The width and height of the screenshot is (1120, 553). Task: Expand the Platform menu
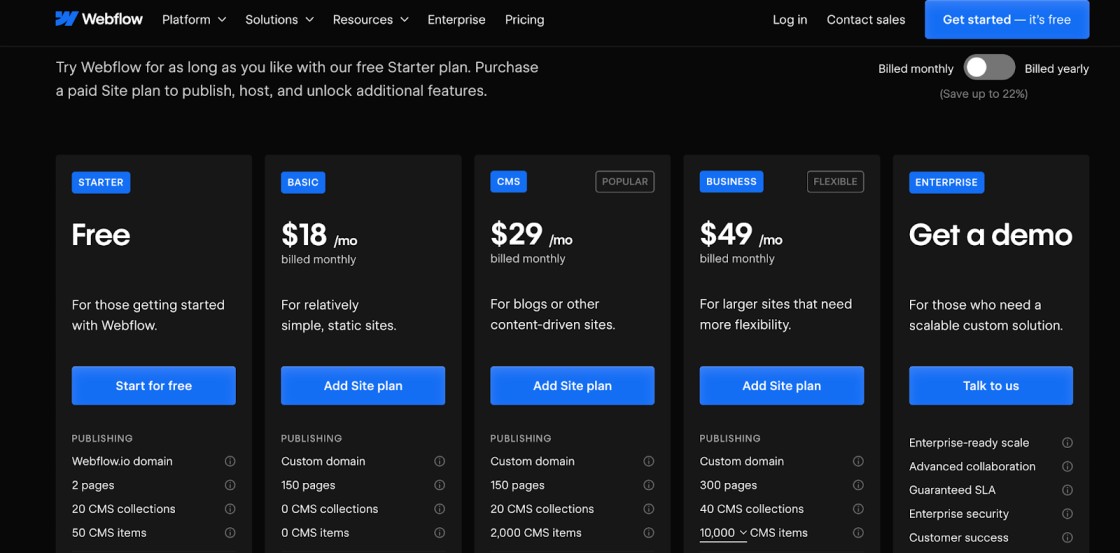click(194, 19)
